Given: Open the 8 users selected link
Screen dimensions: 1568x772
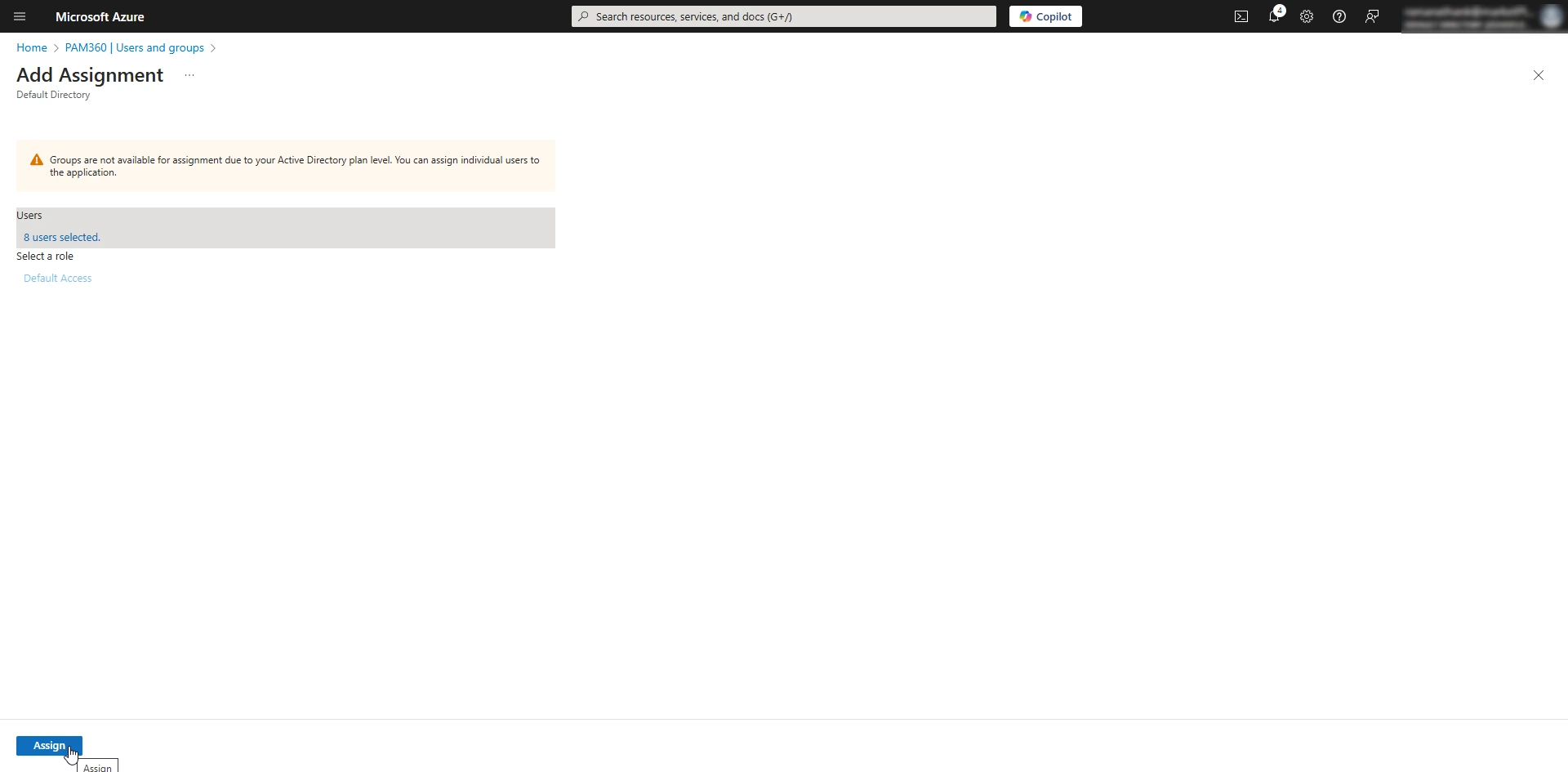Looking at the screenshot, I should point(61,237).
